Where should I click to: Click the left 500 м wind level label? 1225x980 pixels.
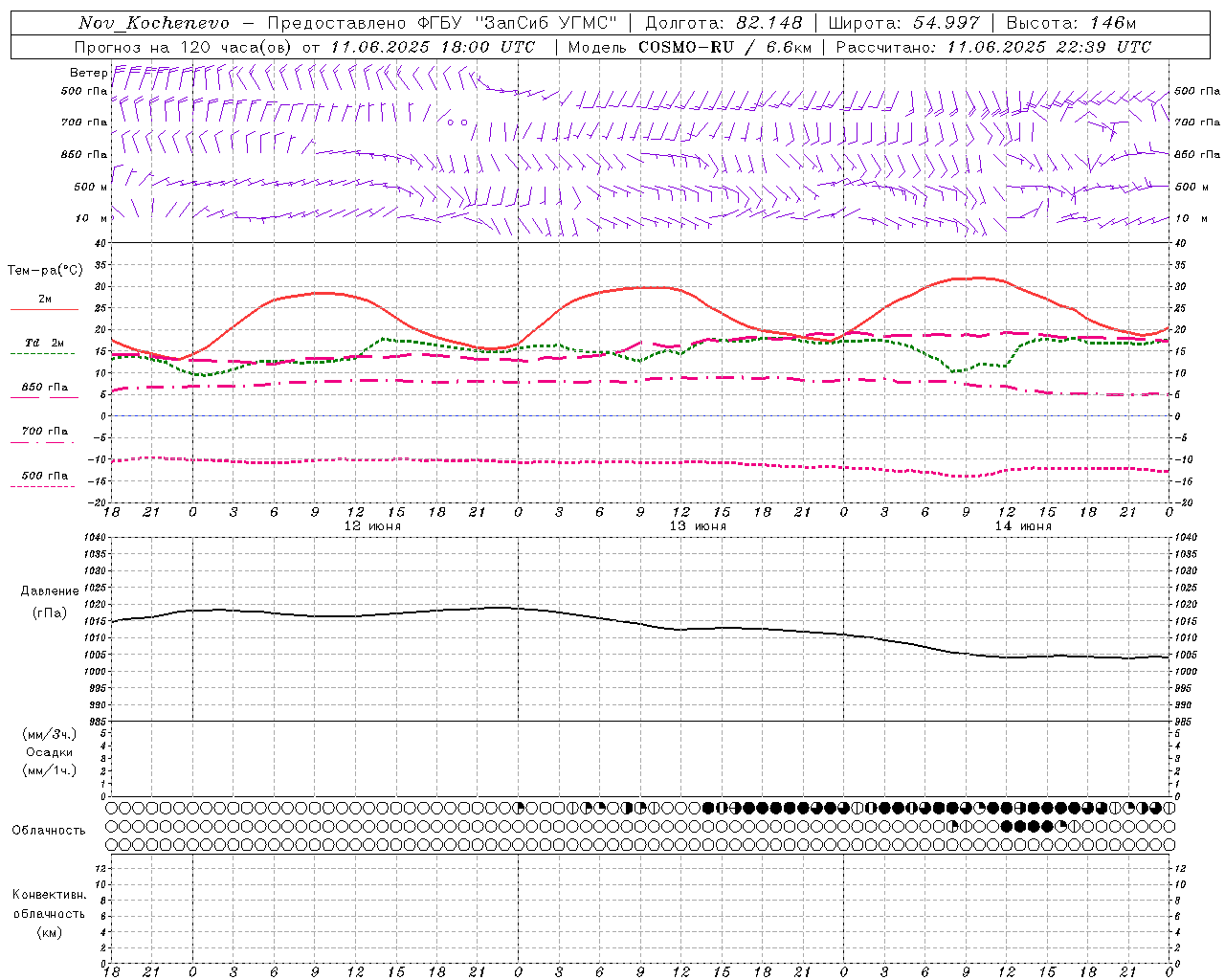(x=91, y=187)
